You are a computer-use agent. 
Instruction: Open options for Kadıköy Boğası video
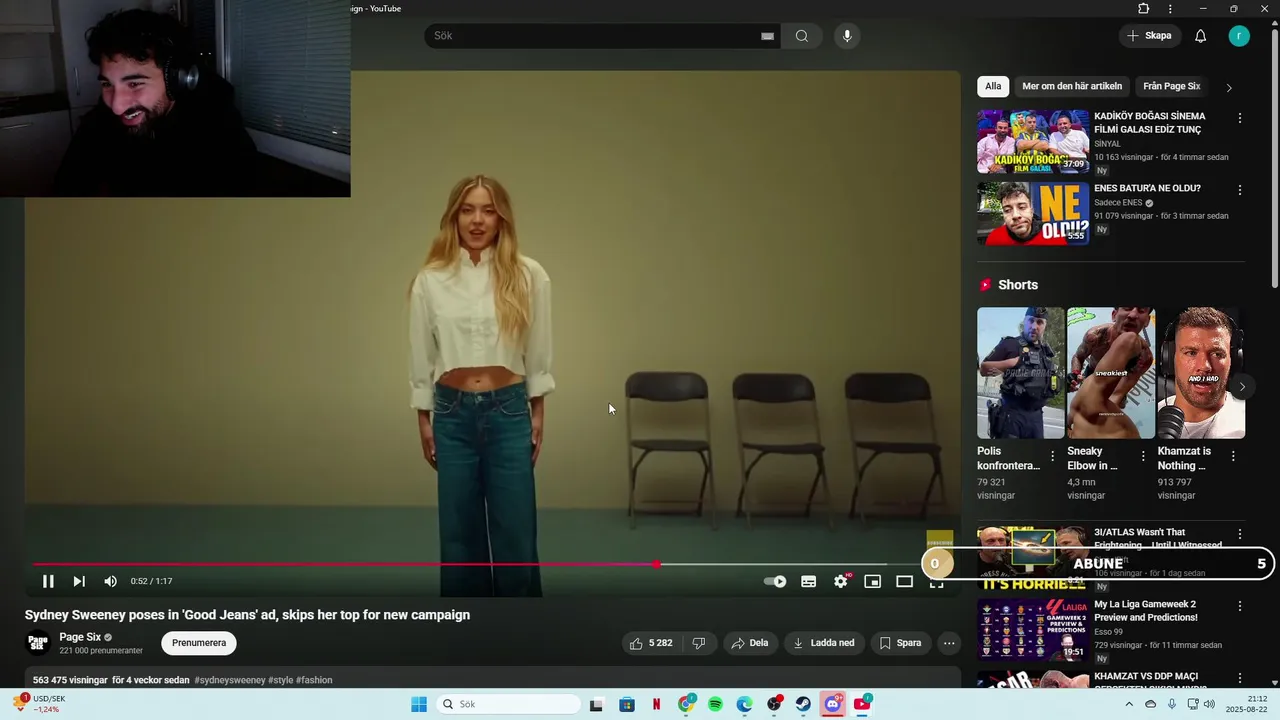[x=1240, y=118]
